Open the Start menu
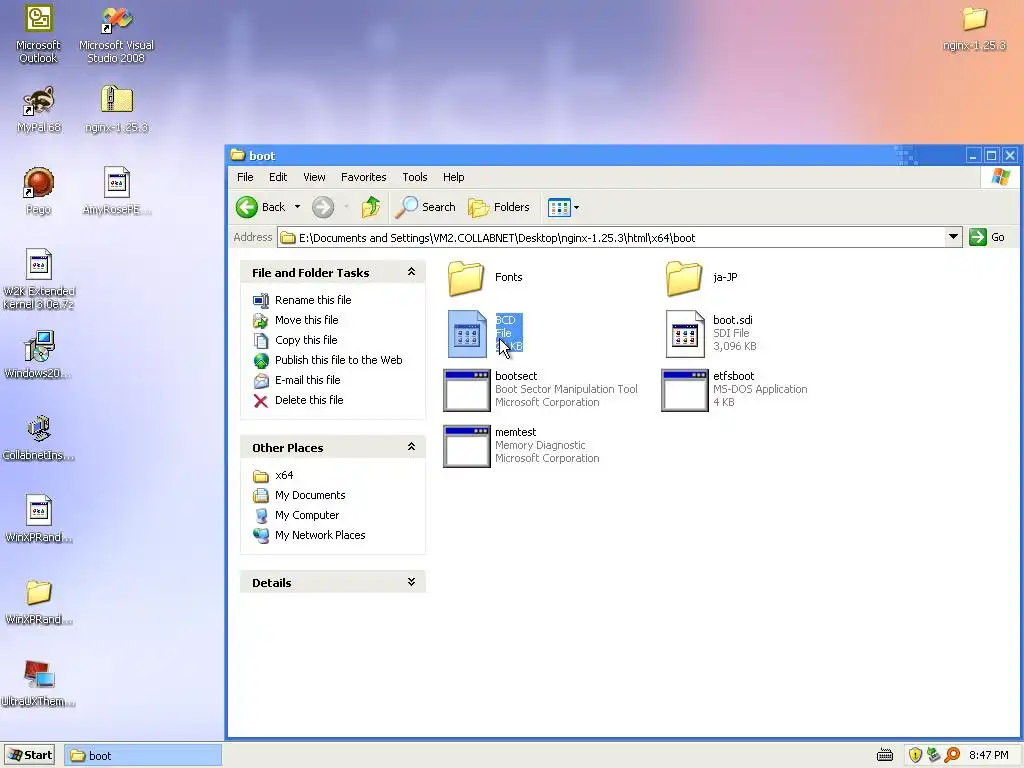This screenshot has width=1024, height=768. pyautogui.click(x=29, y=755)
